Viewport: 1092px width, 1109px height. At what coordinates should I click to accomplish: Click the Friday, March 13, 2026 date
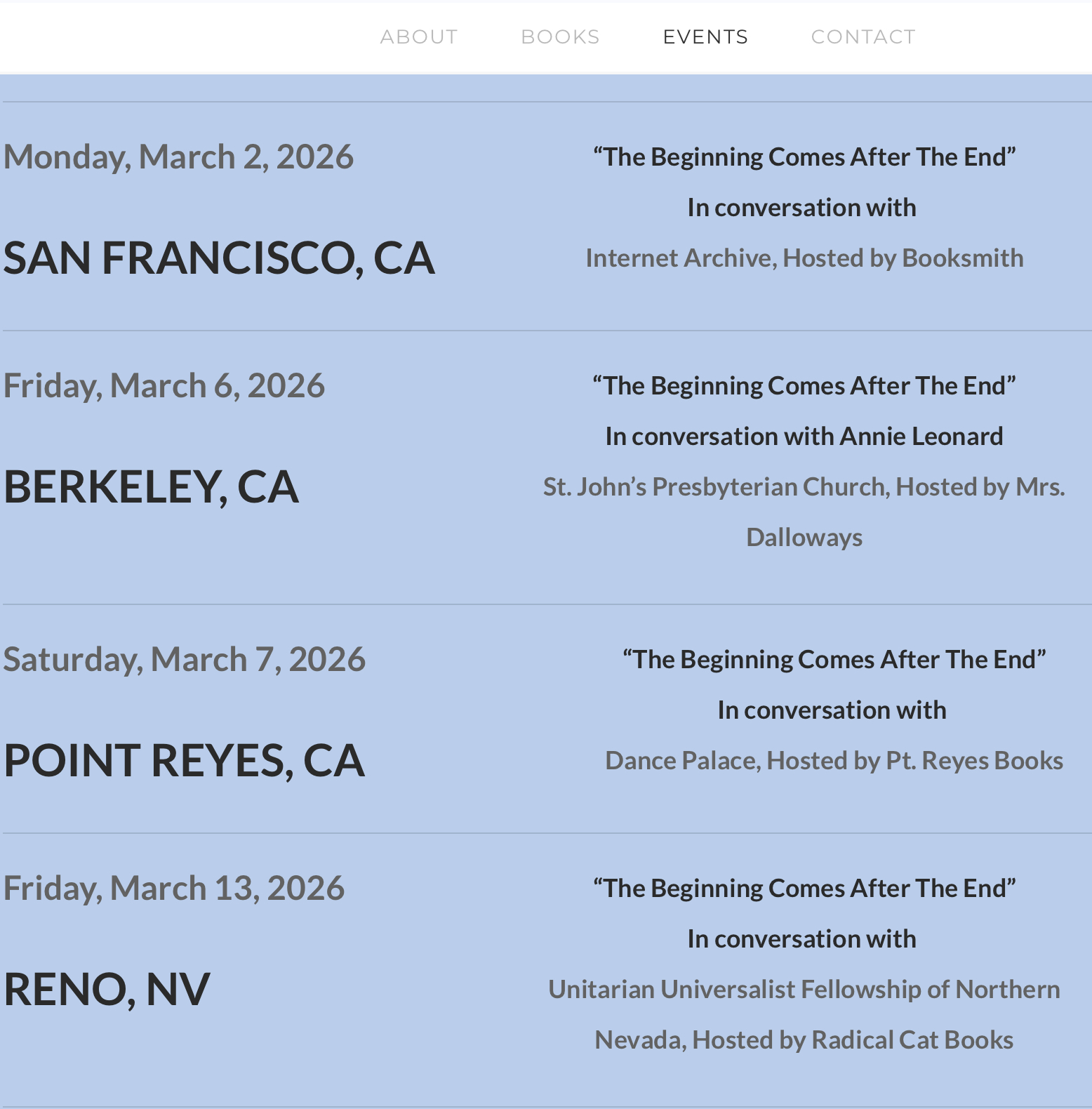tap(174, 888)
